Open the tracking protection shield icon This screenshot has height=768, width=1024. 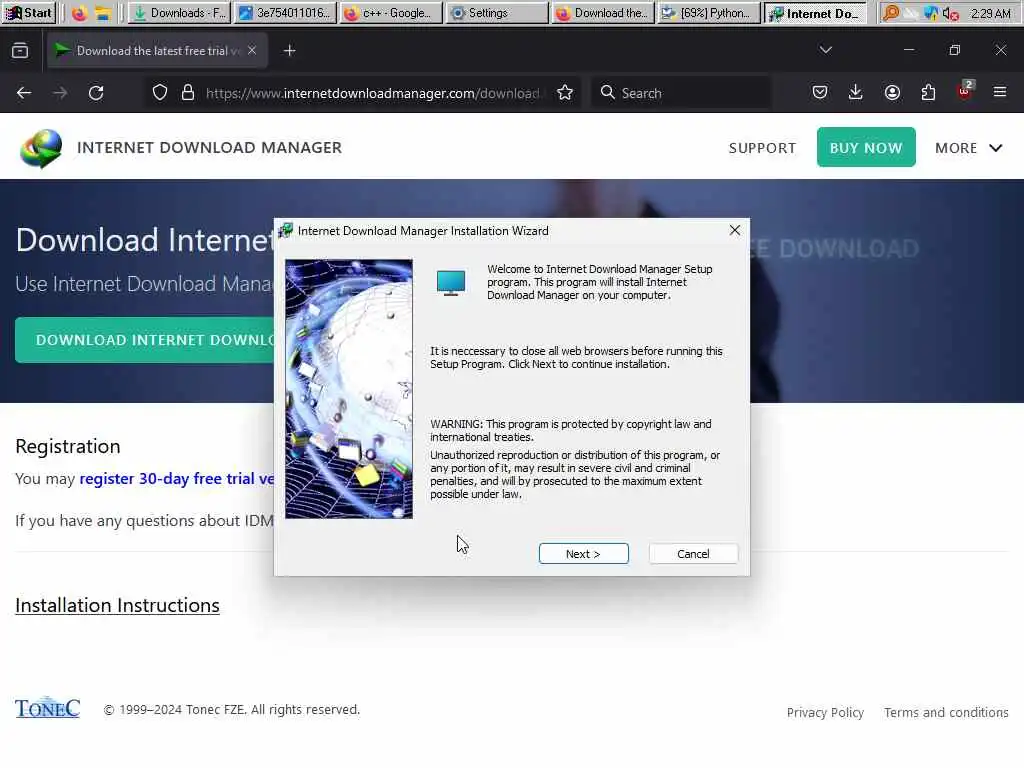point(160,93)
